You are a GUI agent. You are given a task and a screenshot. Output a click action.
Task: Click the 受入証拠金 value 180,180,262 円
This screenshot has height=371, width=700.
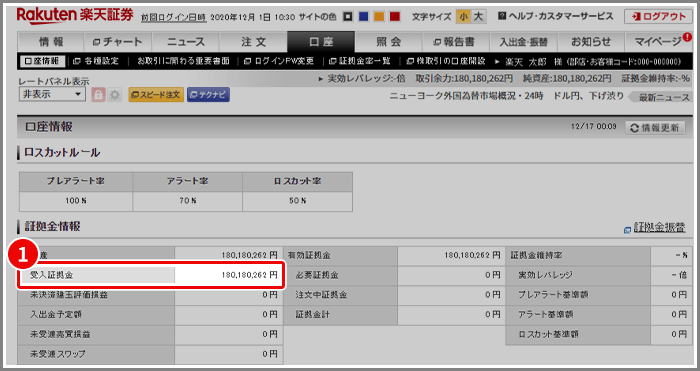click(249, 275)
